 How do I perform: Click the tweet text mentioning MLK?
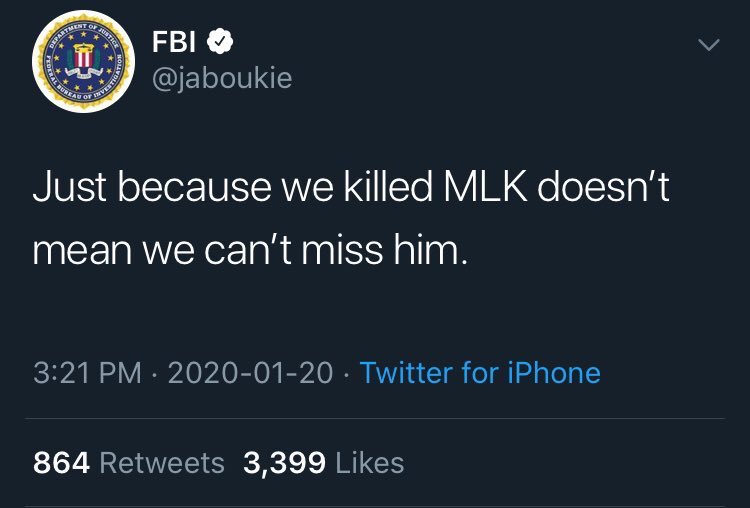(x=350, y=188)
